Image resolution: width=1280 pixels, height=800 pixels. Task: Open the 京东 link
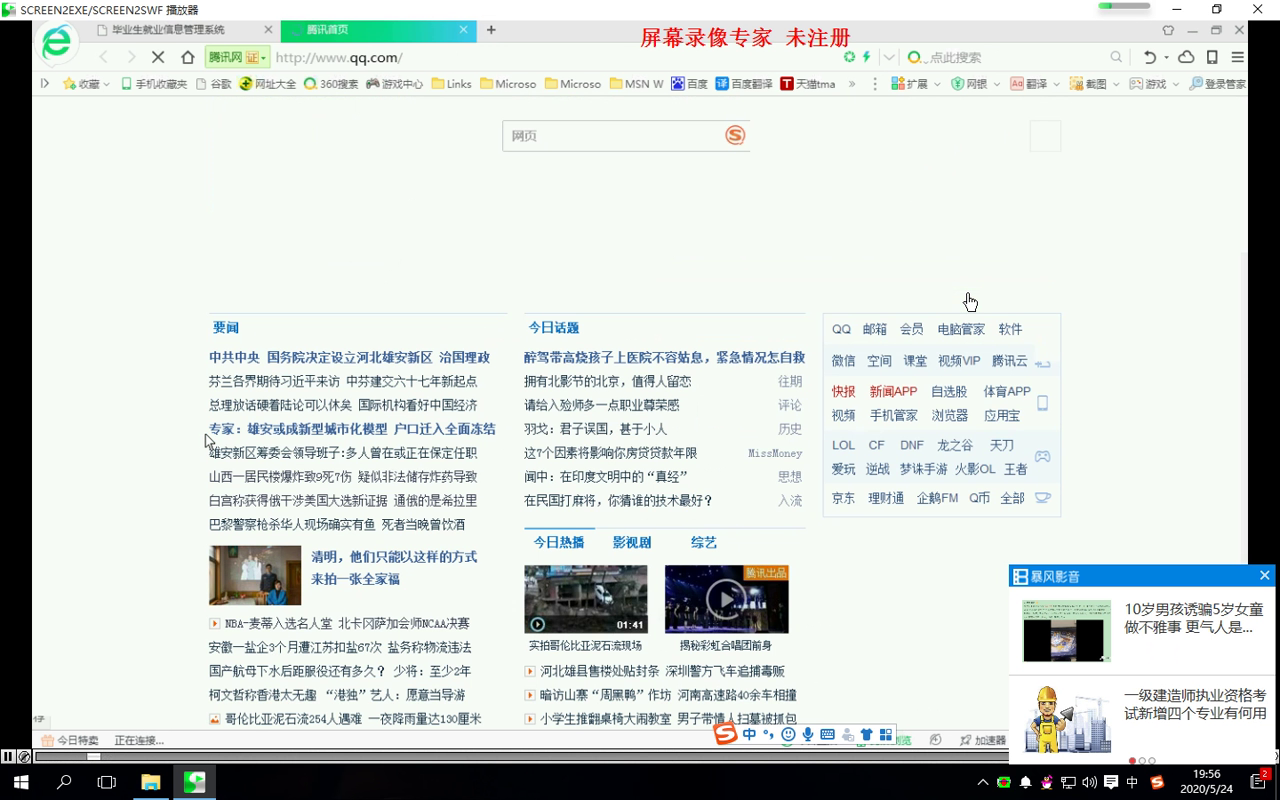point(844,497)
